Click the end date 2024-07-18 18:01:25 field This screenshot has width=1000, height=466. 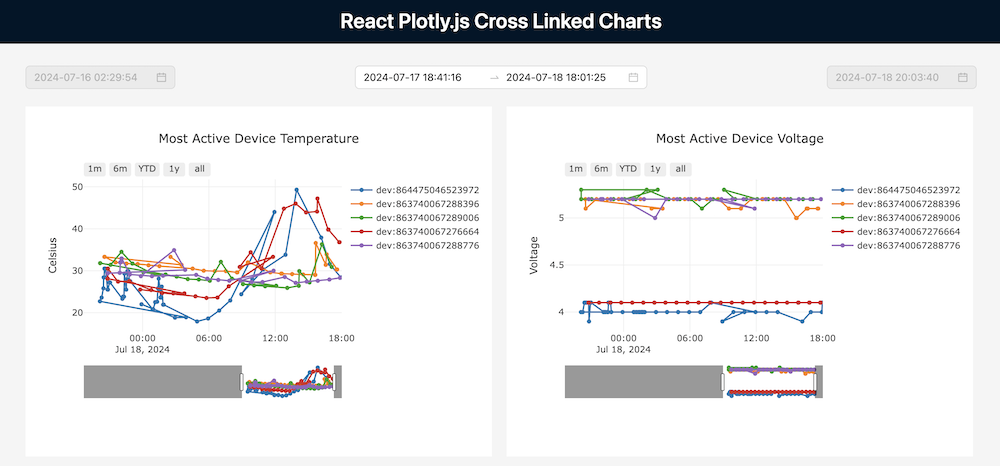coord(555,77)
